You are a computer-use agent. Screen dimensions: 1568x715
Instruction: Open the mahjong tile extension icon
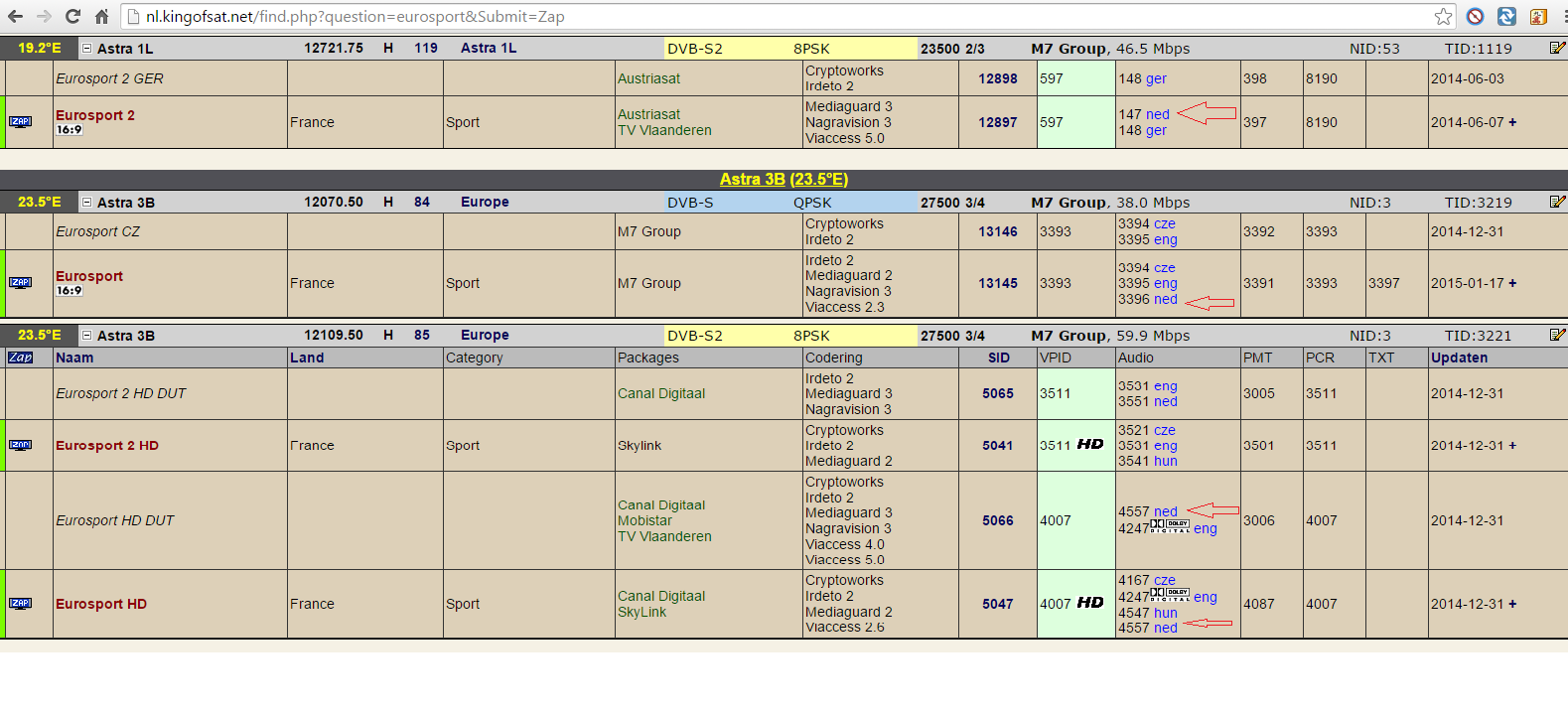tap(1539, 16)
